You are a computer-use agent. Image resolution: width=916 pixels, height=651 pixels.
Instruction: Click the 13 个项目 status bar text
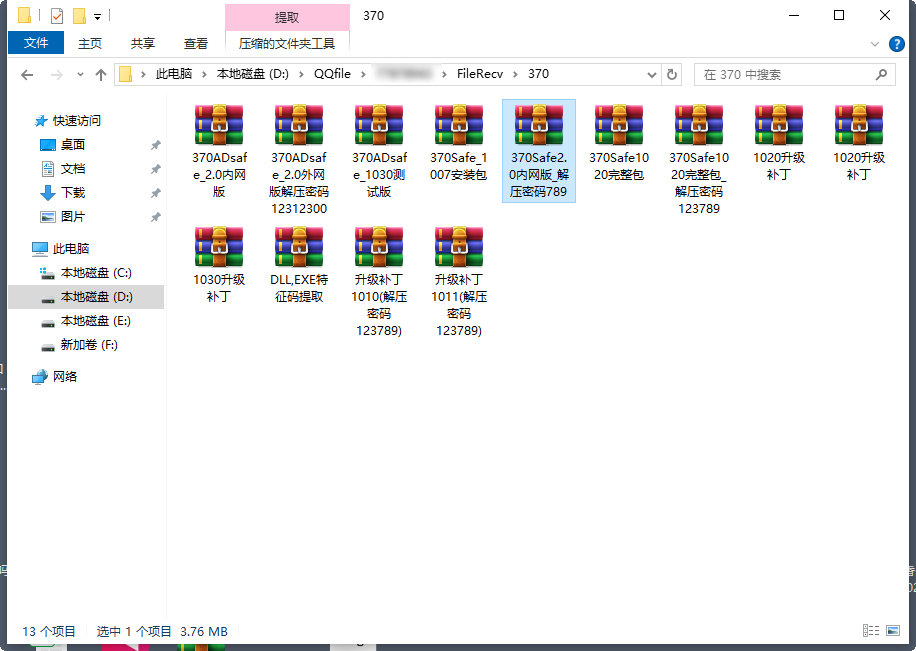pyautogui.click(x=49, y=631)
